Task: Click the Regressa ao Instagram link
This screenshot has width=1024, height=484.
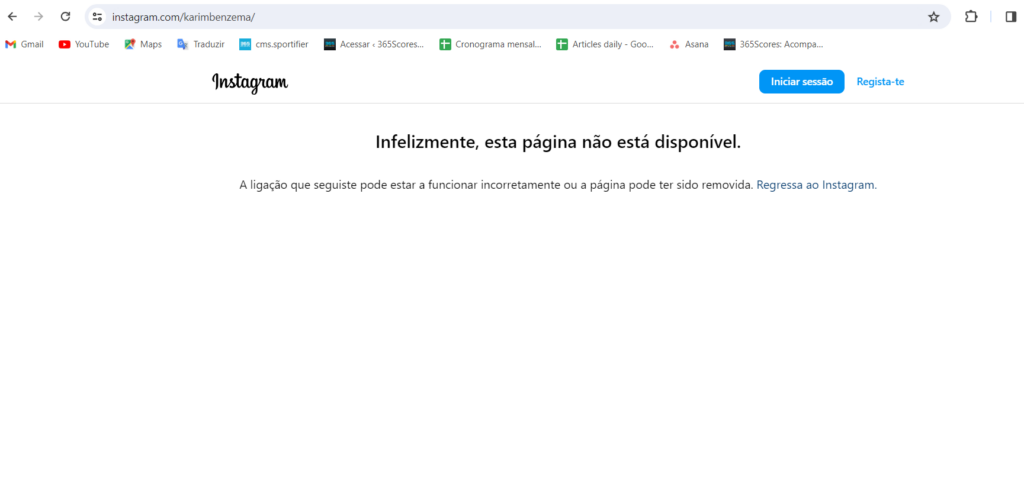Action: click(816, 185)
